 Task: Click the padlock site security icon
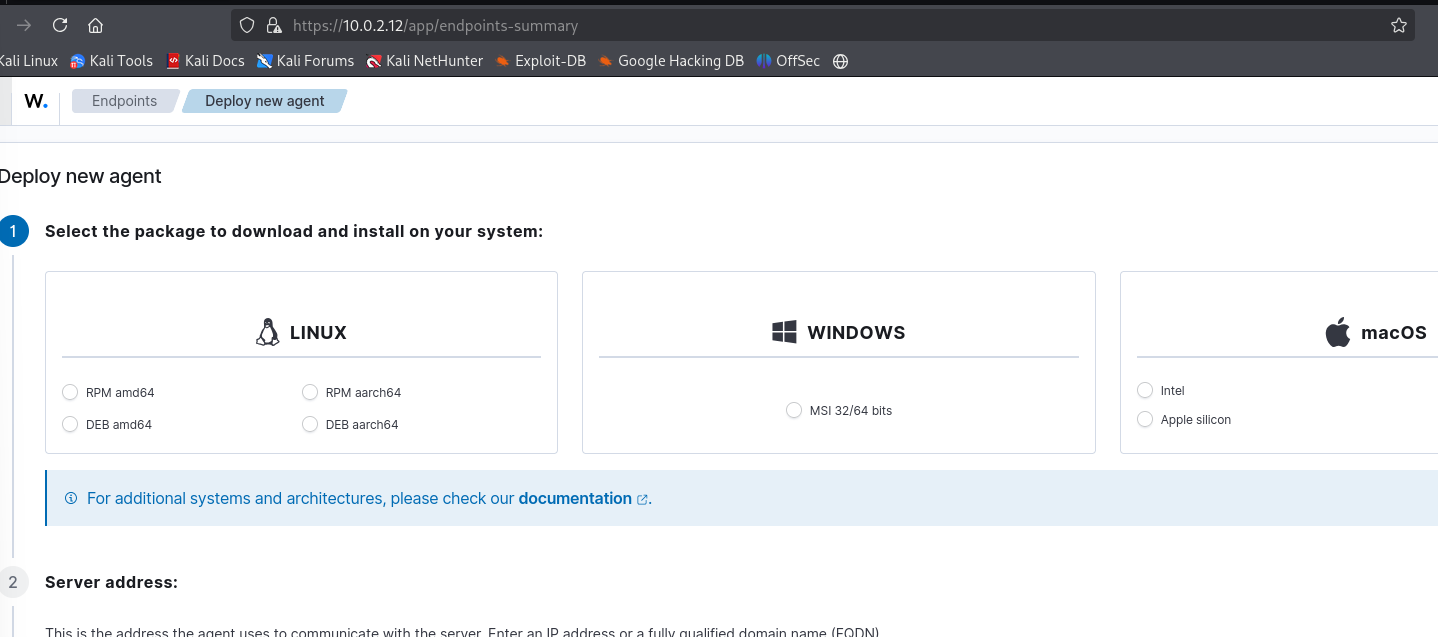[274, 26]
